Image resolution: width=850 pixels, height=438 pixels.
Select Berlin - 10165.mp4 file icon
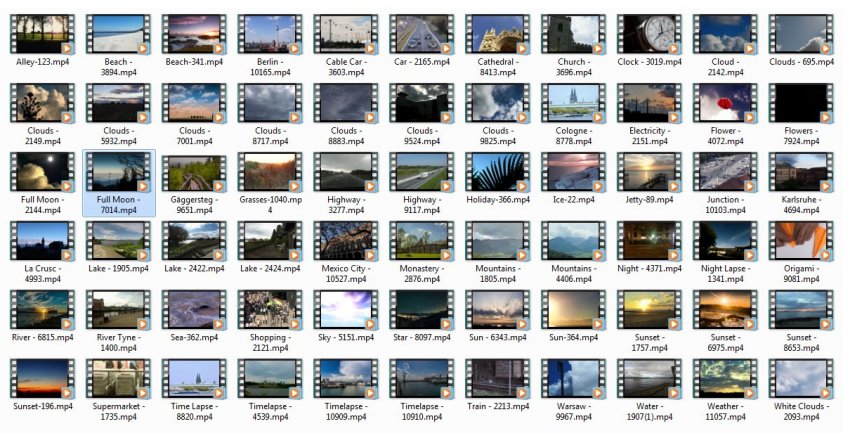pyautogui.click(x=270, y=35)
